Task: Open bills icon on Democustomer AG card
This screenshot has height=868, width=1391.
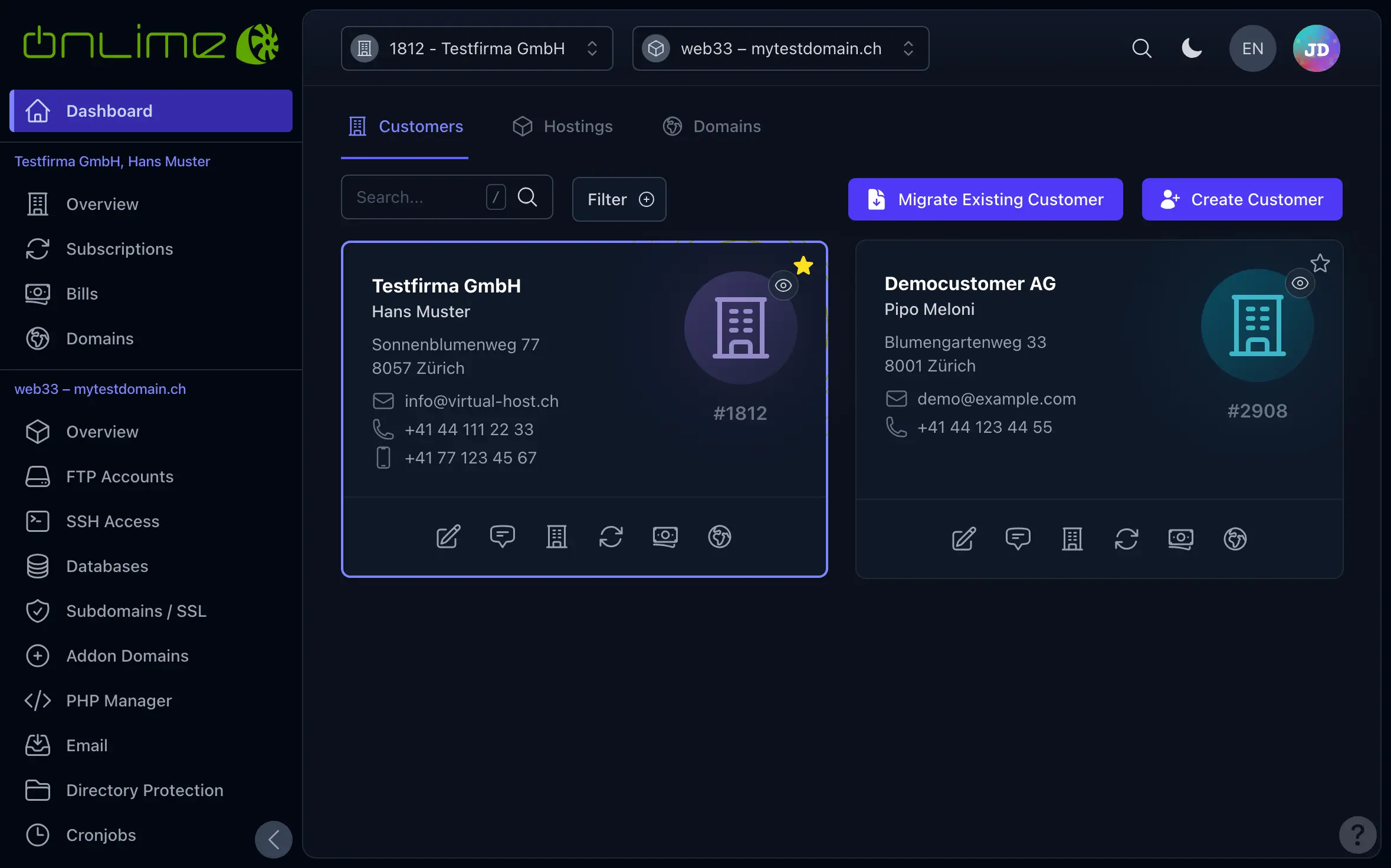Action: 1180,539
